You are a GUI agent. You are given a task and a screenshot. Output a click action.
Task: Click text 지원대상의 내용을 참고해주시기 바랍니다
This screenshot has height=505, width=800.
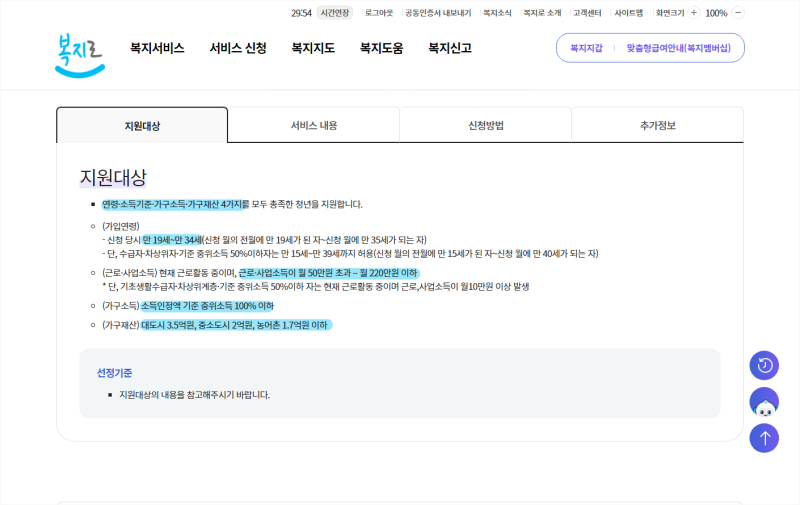pyautogui.click(x=194, y=395)
